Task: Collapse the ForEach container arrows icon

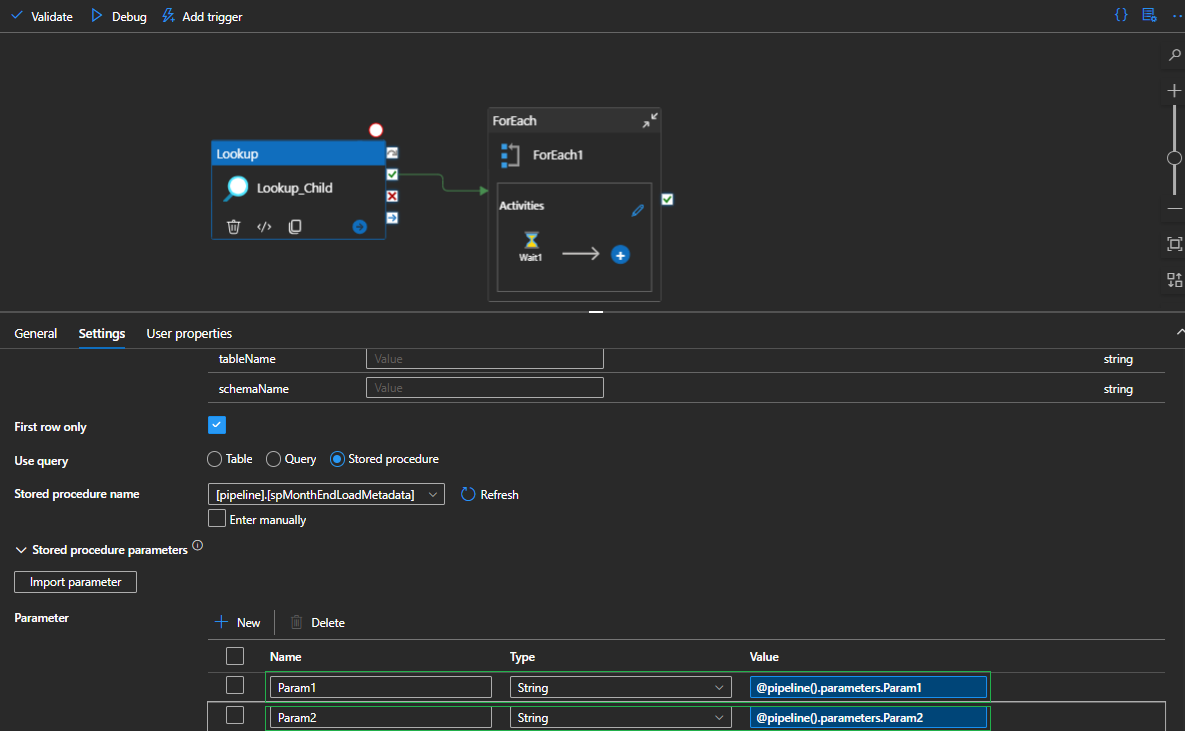Action: coord(650,120)
